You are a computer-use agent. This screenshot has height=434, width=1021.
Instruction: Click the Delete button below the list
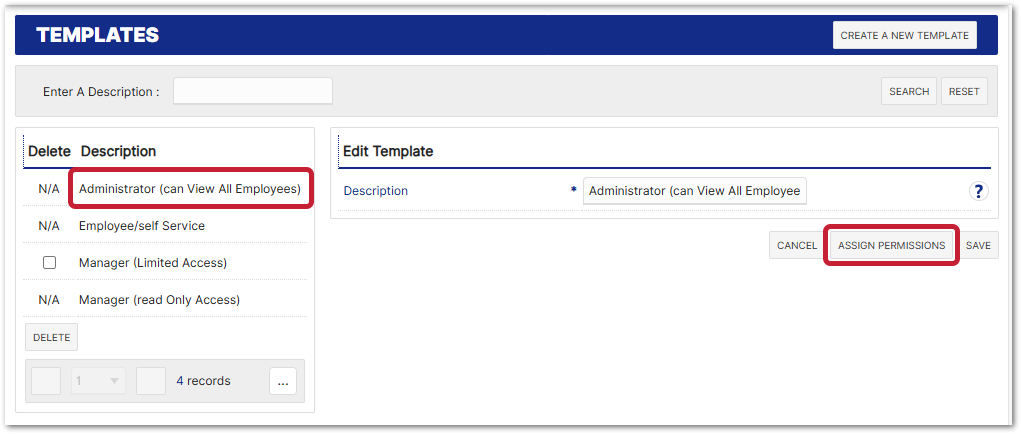51,337
